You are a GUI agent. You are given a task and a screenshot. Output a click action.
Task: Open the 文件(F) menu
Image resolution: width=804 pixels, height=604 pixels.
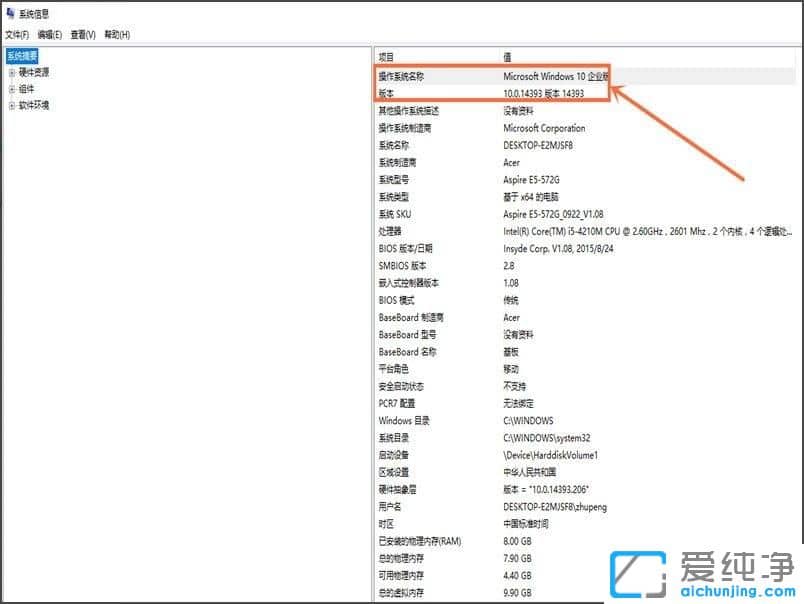pos(20,33)
